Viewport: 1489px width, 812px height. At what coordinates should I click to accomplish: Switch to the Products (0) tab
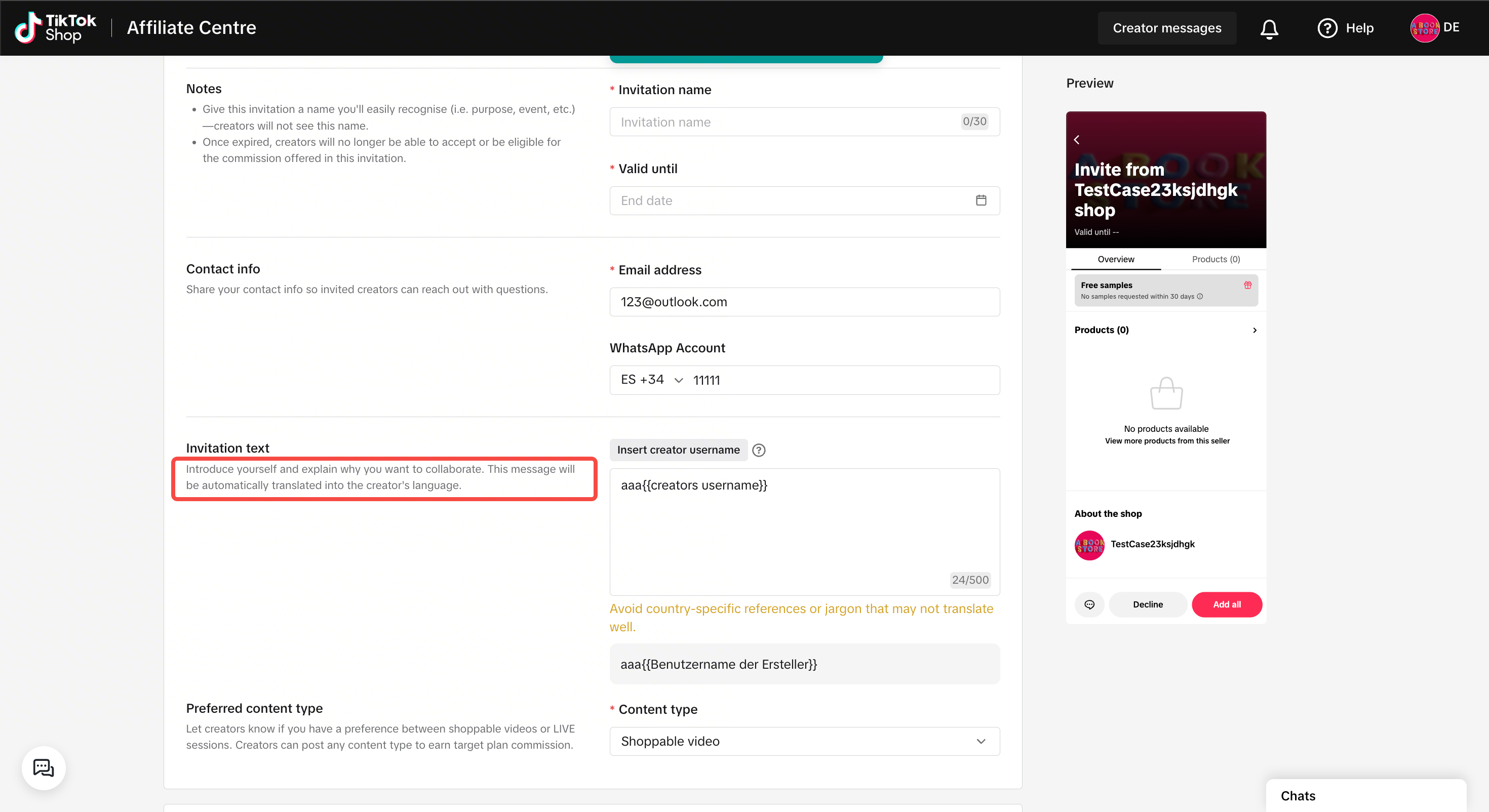point(1216,260)
